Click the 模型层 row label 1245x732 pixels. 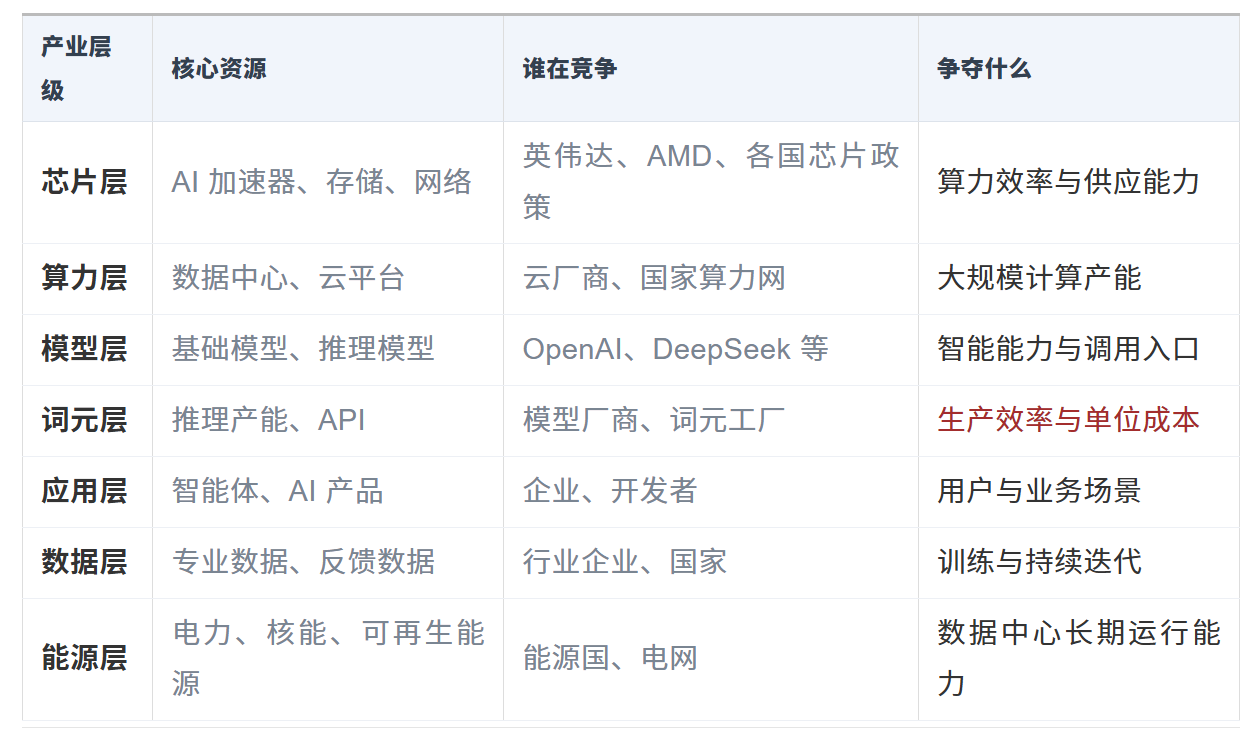tap(84, 349)
